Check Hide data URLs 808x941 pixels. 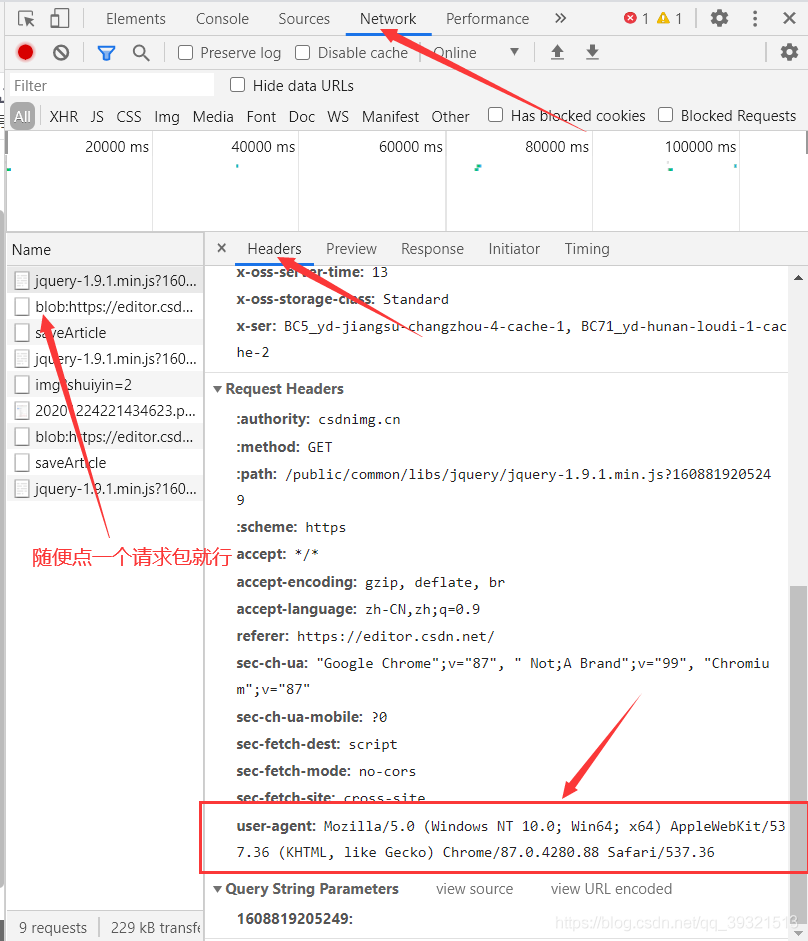(238, 85)
